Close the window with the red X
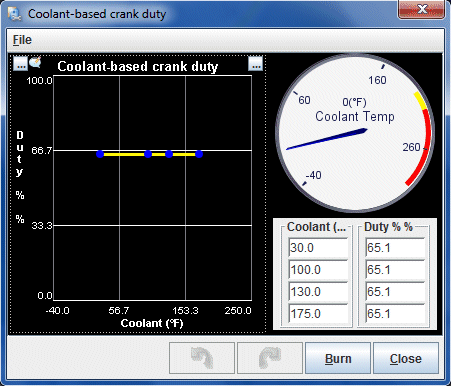This screenshot has width=451, height=386. [x=422, y=9]
